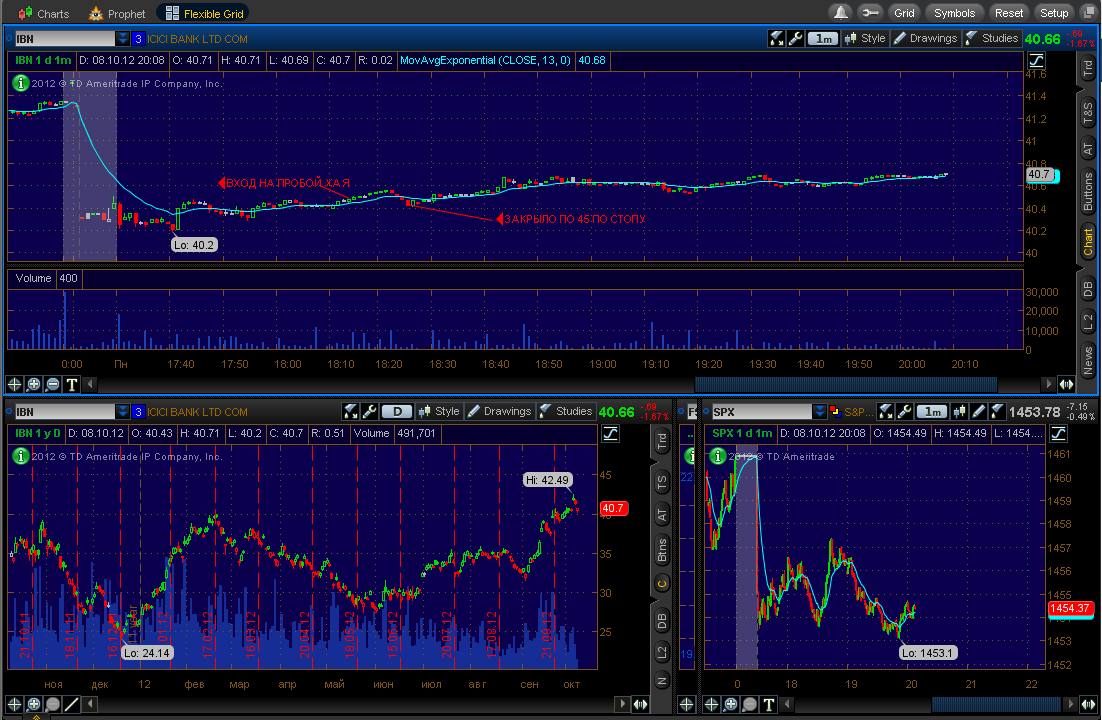Click the expand-collapse arrows icon in top chart
This screenshot has width=1102, height=720.
1067,384
